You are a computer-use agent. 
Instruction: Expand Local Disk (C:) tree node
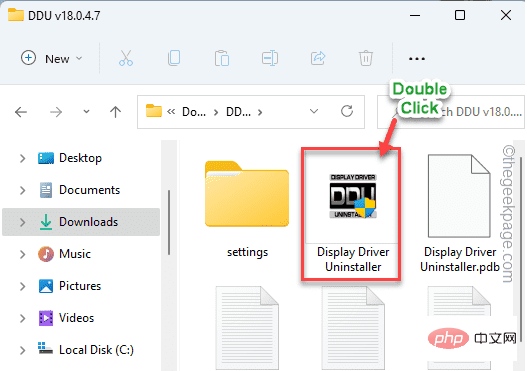[23, 350]
